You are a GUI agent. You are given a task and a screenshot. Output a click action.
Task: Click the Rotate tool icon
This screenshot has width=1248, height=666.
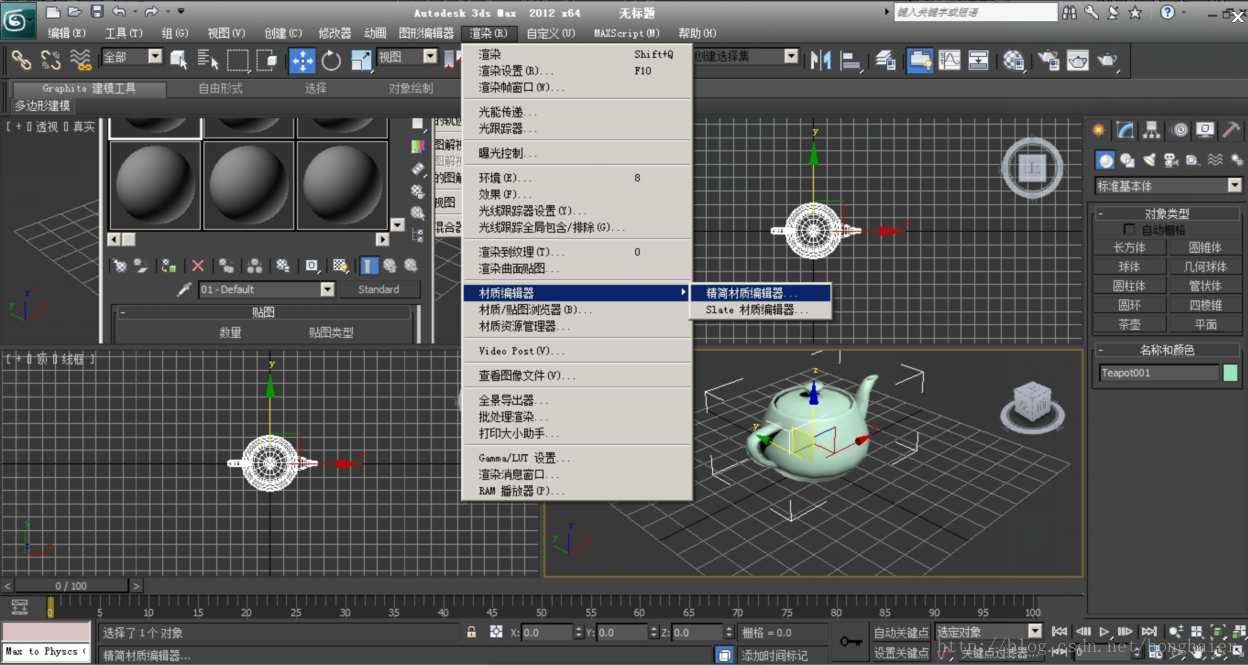(x=331, y=60)
